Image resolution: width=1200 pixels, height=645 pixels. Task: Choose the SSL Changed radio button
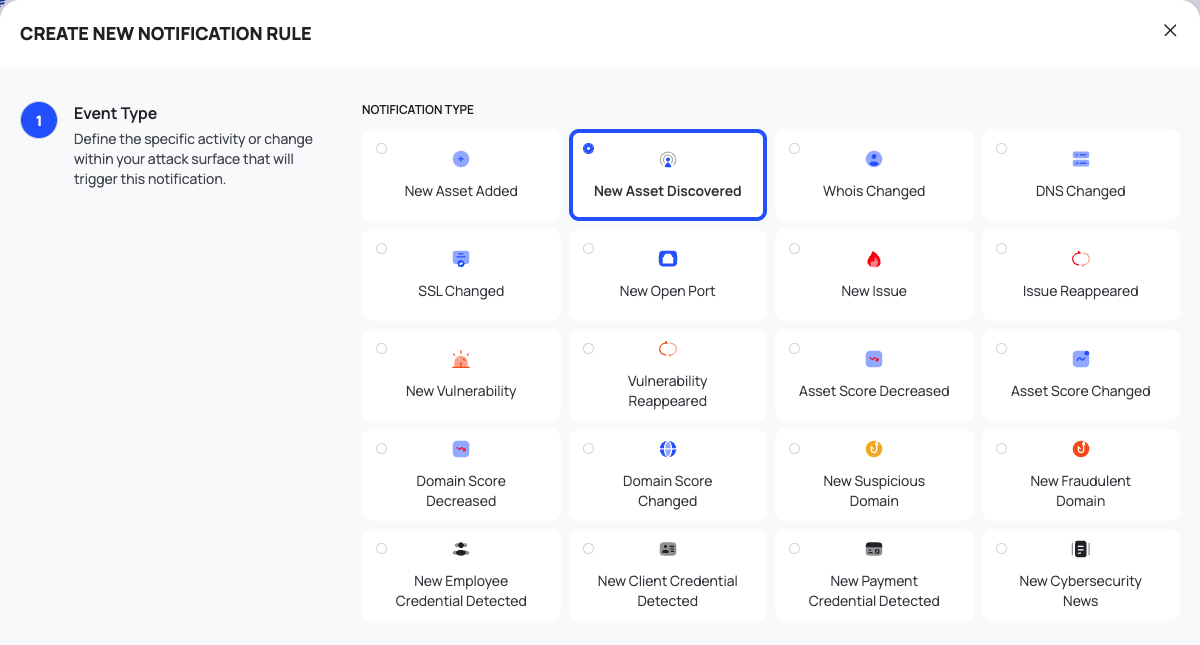click(x=382, y=249)
